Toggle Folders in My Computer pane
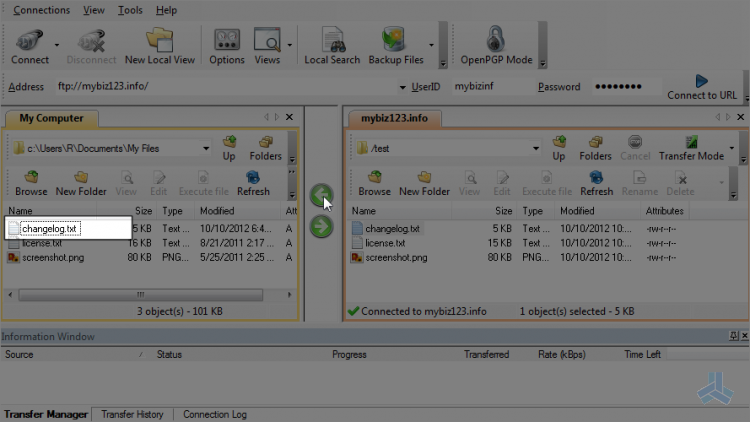 [265, 148]
